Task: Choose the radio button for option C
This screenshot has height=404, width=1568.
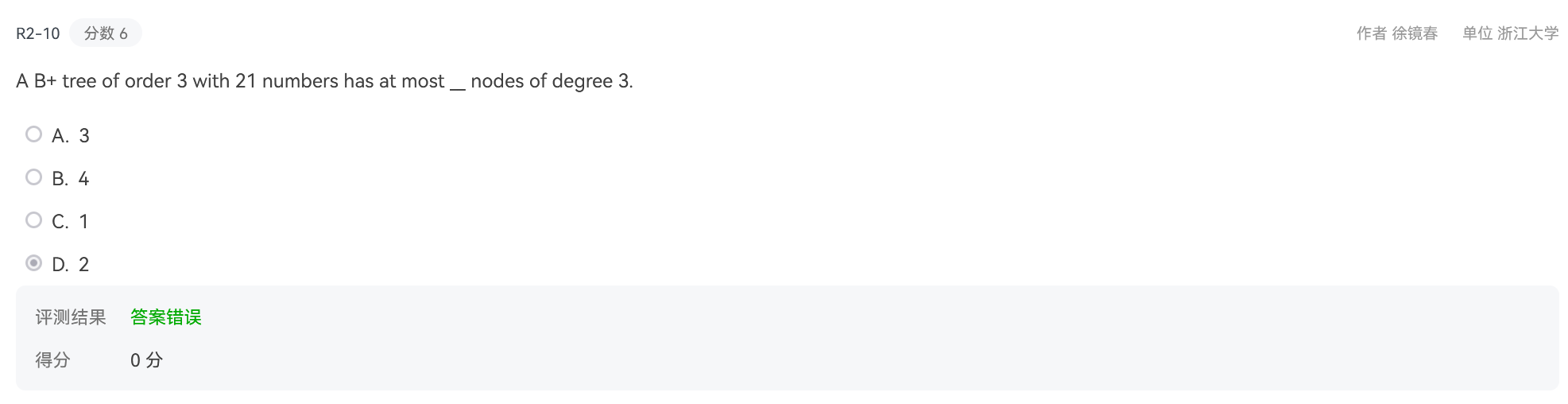Action: point(33,219)
